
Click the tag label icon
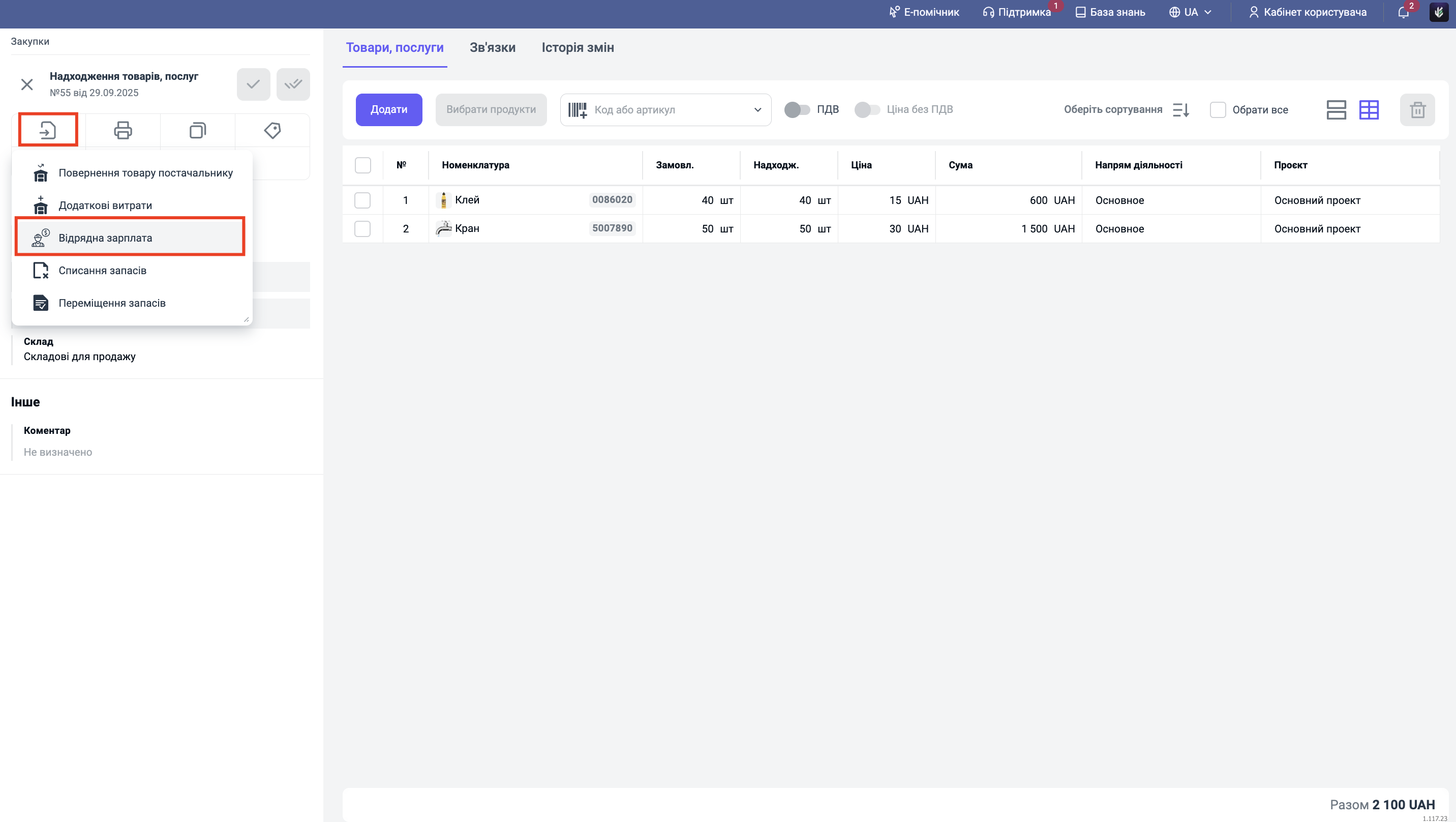[272, 131]
